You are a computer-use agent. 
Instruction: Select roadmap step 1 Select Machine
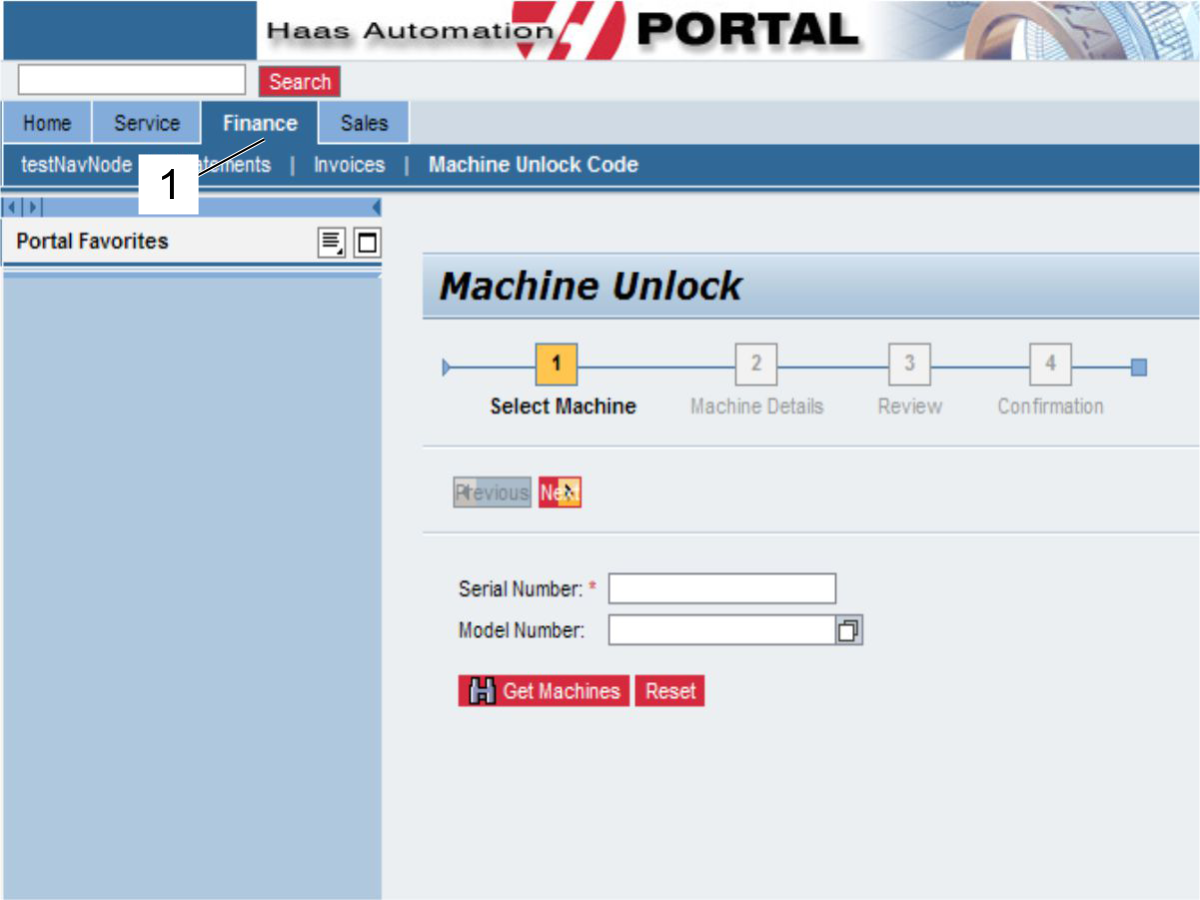pos(557,365)
